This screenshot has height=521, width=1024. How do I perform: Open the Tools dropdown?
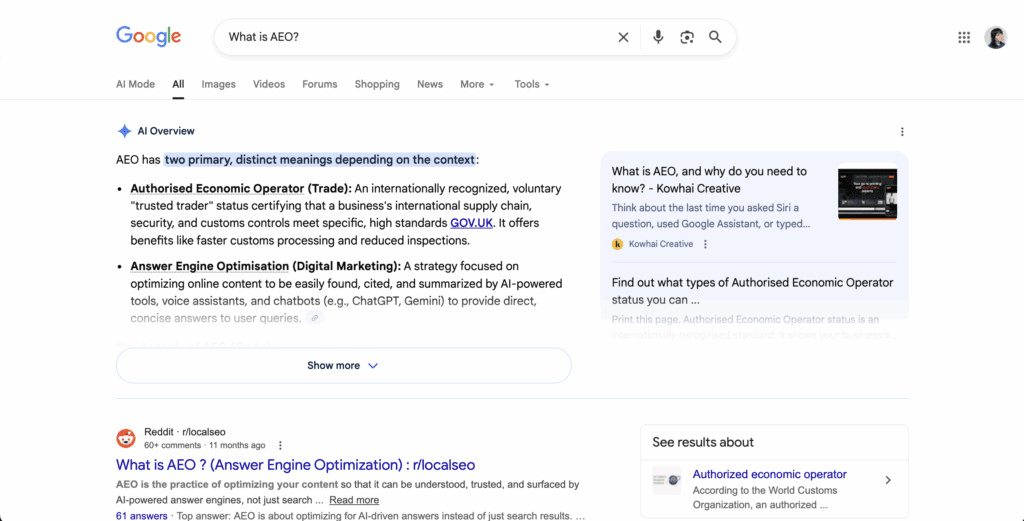pyautogui.click(x=532, y=84)
